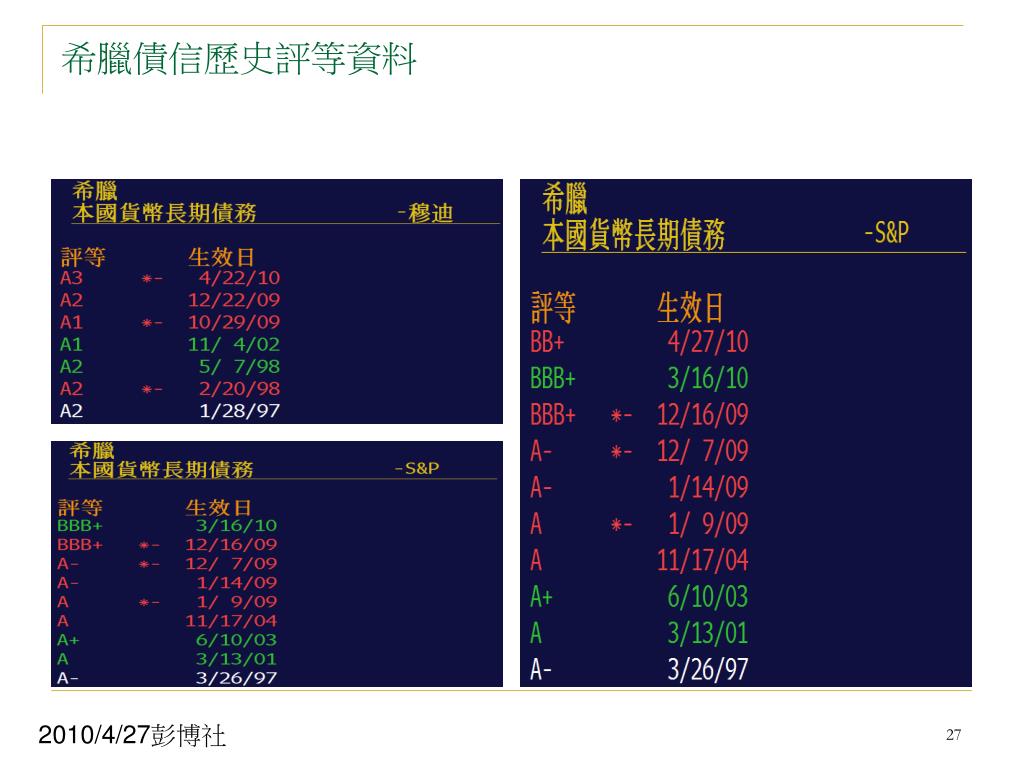The image size is (1023, 768).
Task: Click the -S&P label in the small panel
Action: [x=417, y=468]
